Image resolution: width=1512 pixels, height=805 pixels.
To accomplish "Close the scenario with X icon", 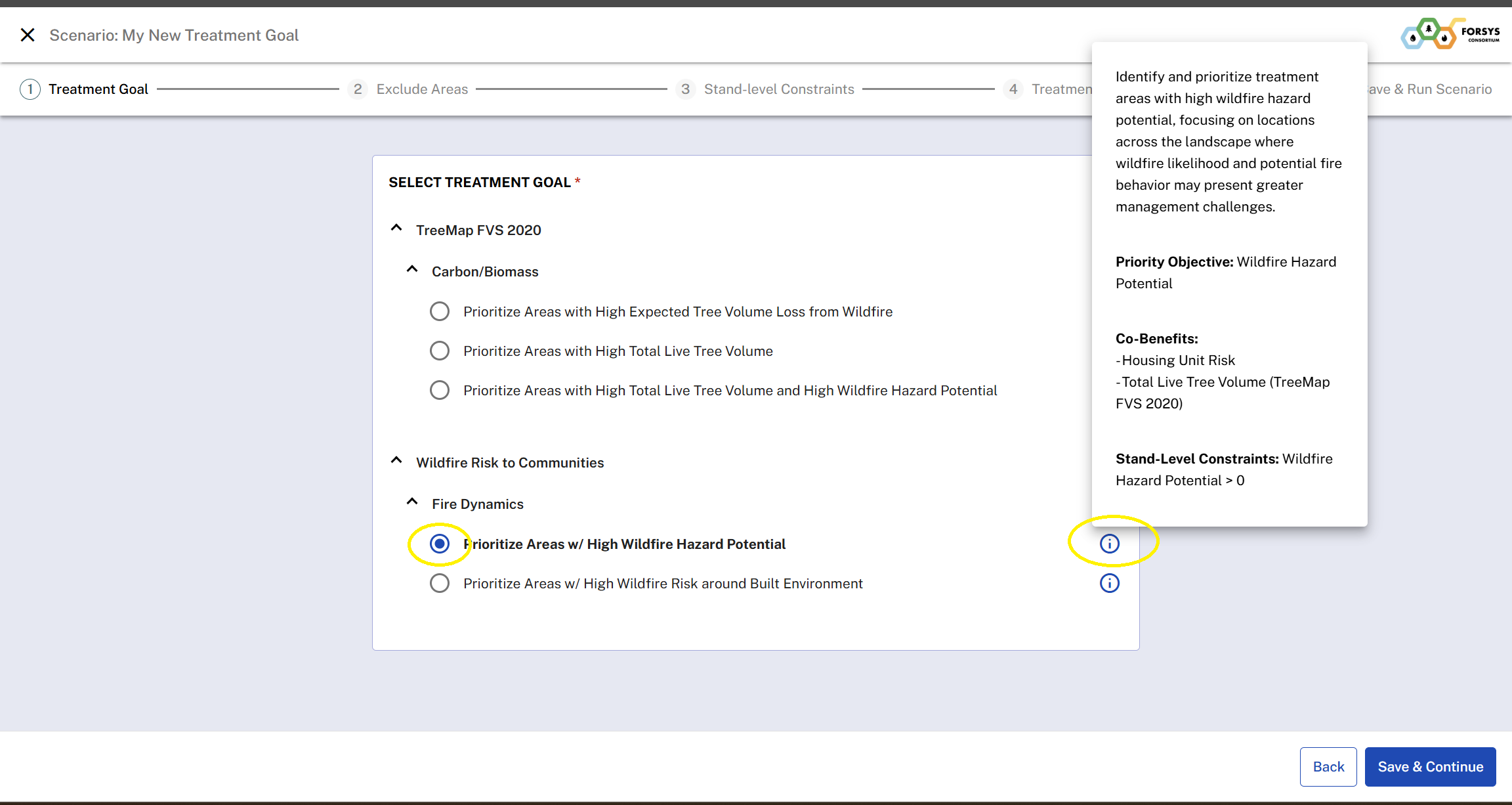I will [28, 35].
